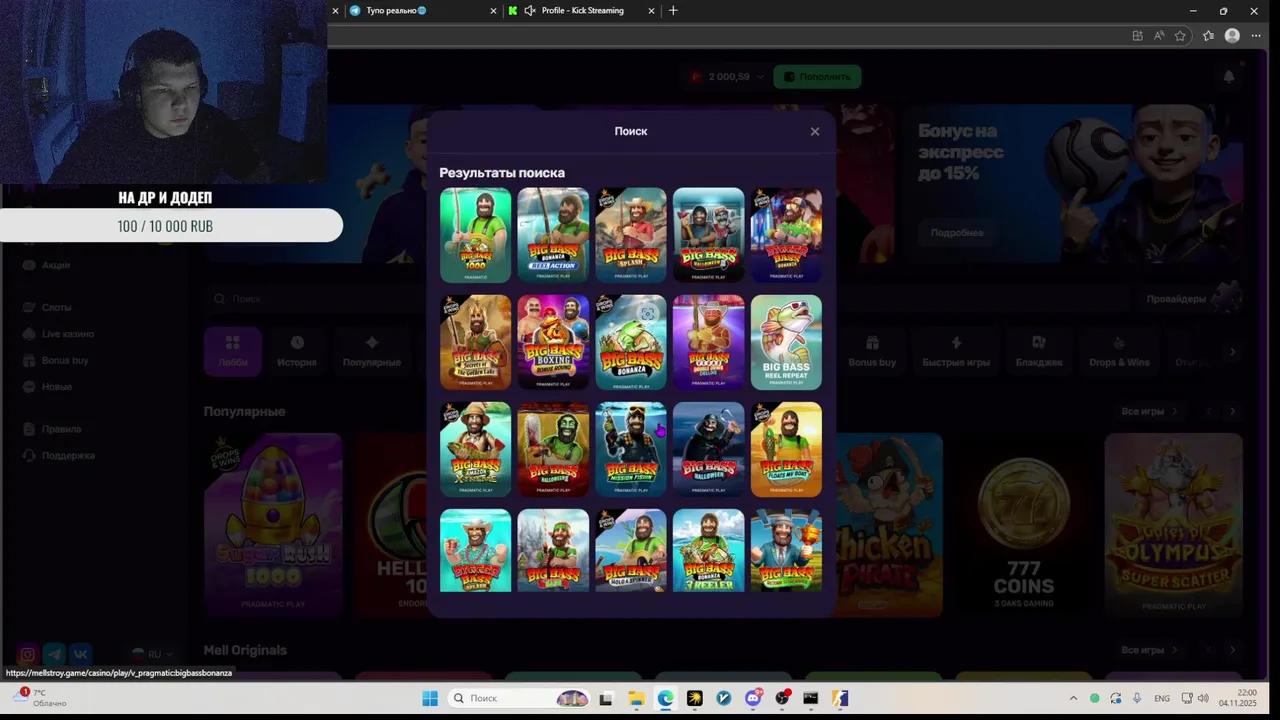Open a new browser tab
Image resolution: width=1280 pixels, height=720 pixels.
click(673, 11)
